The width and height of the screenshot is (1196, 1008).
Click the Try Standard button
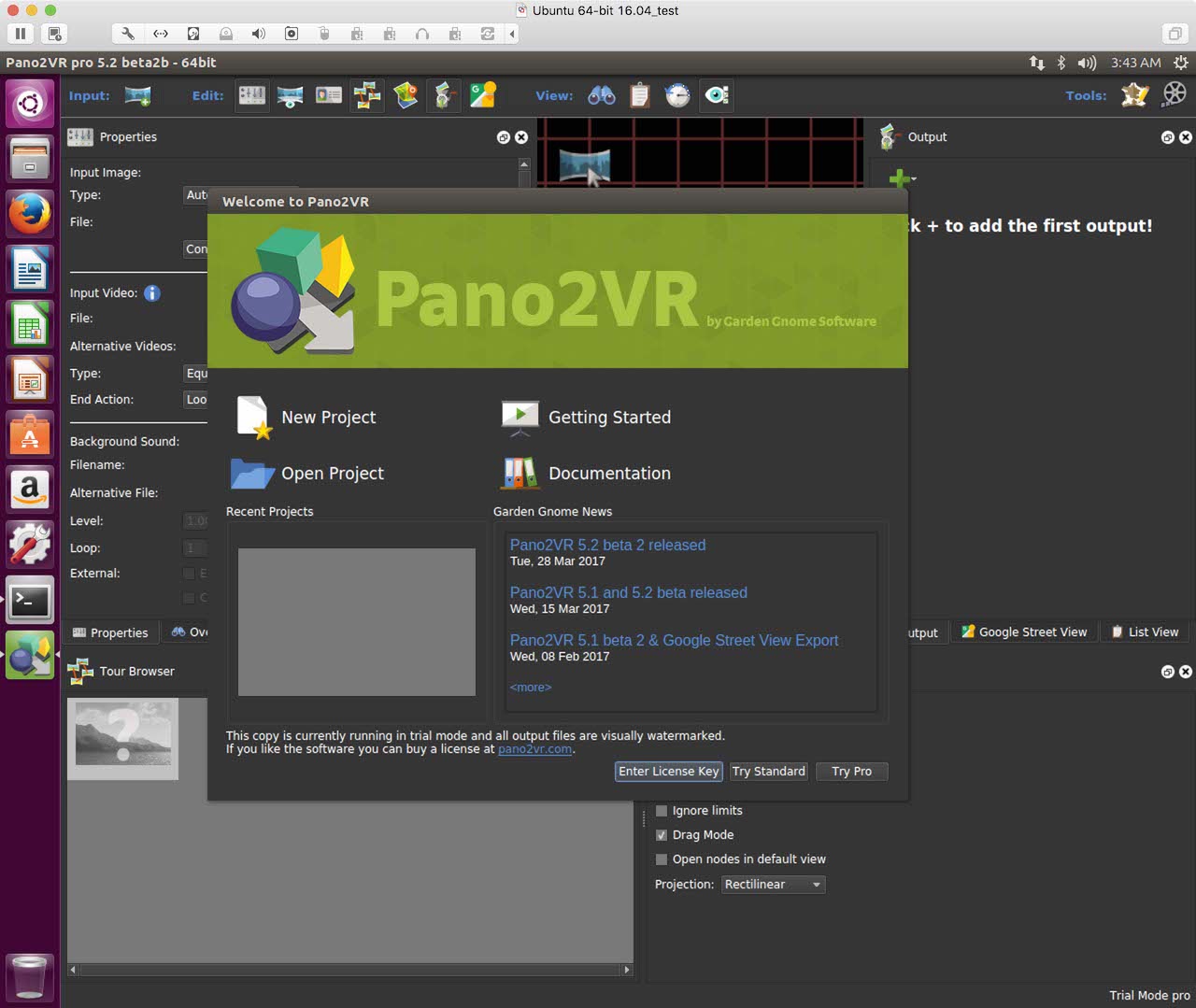pyautogui.click(x=769, y=772)
